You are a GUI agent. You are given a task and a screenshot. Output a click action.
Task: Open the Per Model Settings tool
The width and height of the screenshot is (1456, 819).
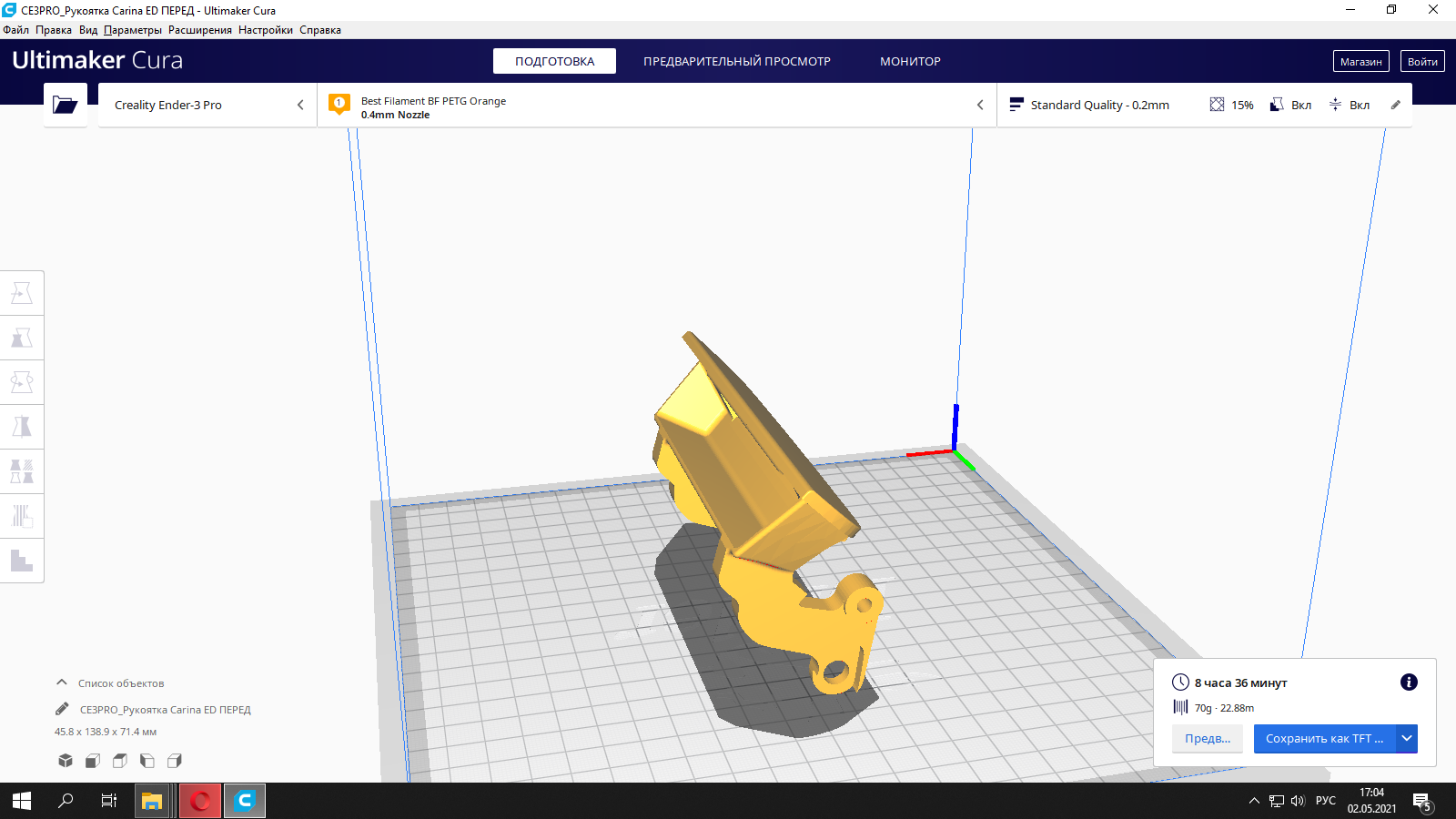click(22, 471)
